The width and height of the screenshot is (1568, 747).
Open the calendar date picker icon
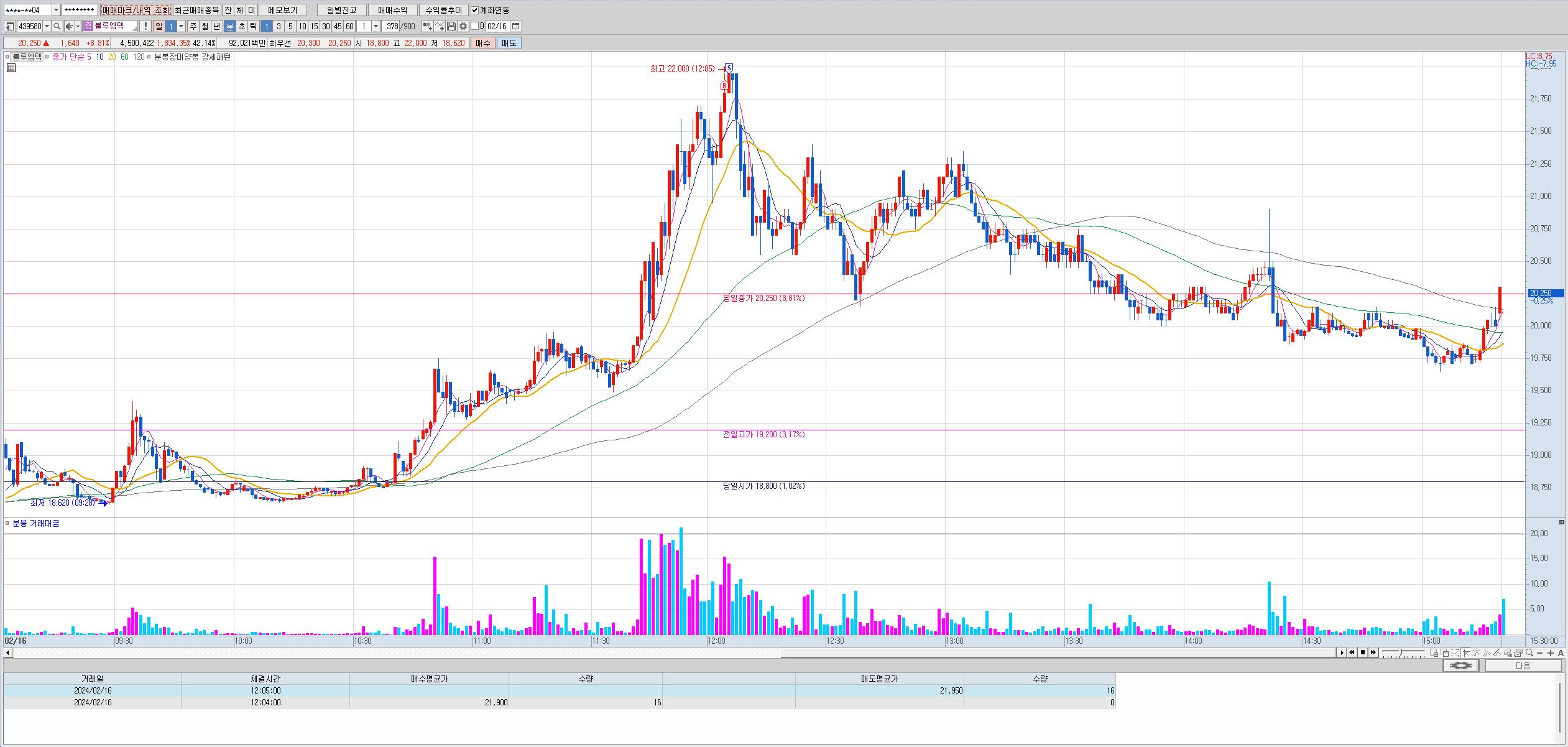pos(515,26)
